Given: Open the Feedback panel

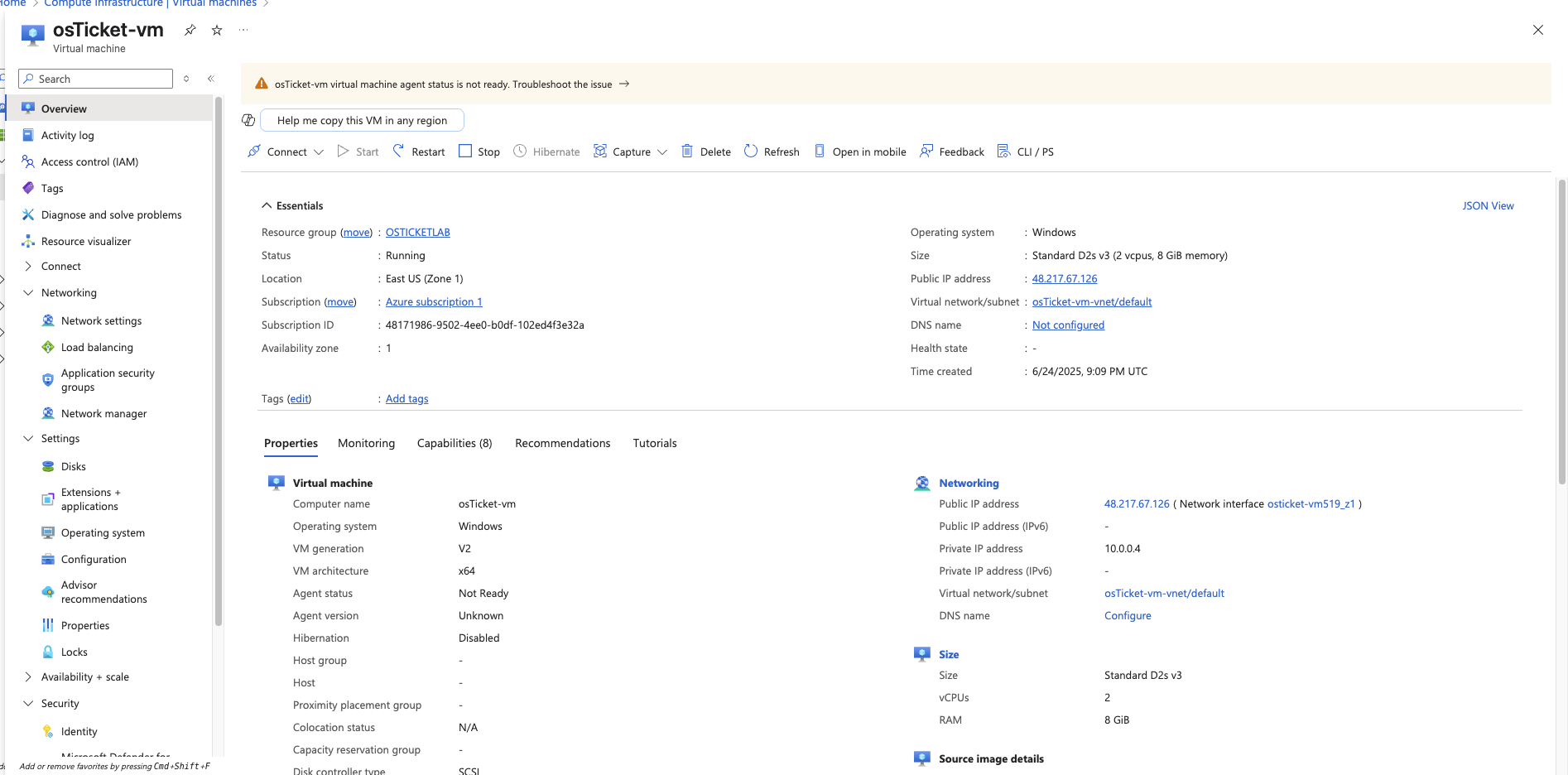Looking at the screenshot, I should pos(952,152).
